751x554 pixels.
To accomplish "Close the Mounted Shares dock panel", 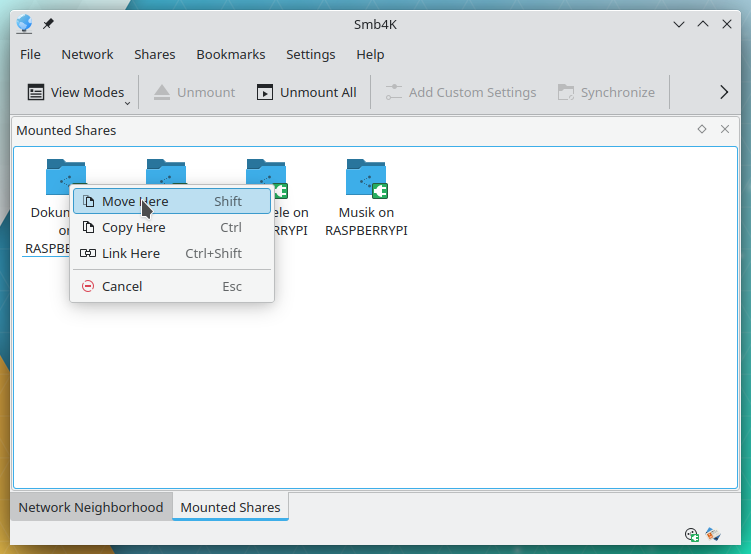I will click(x=725, y=129).
